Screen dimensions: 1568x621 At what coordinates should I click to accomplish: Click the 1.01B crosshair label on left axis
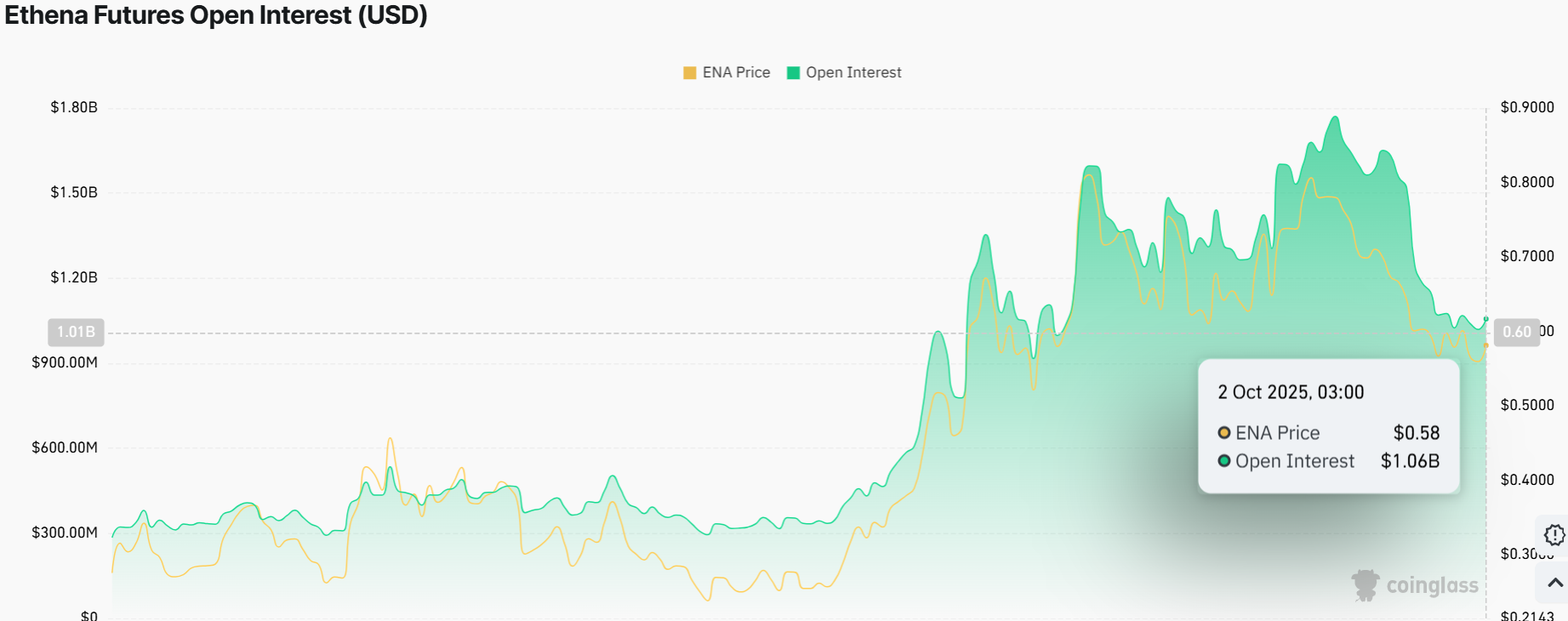(76, 332)
